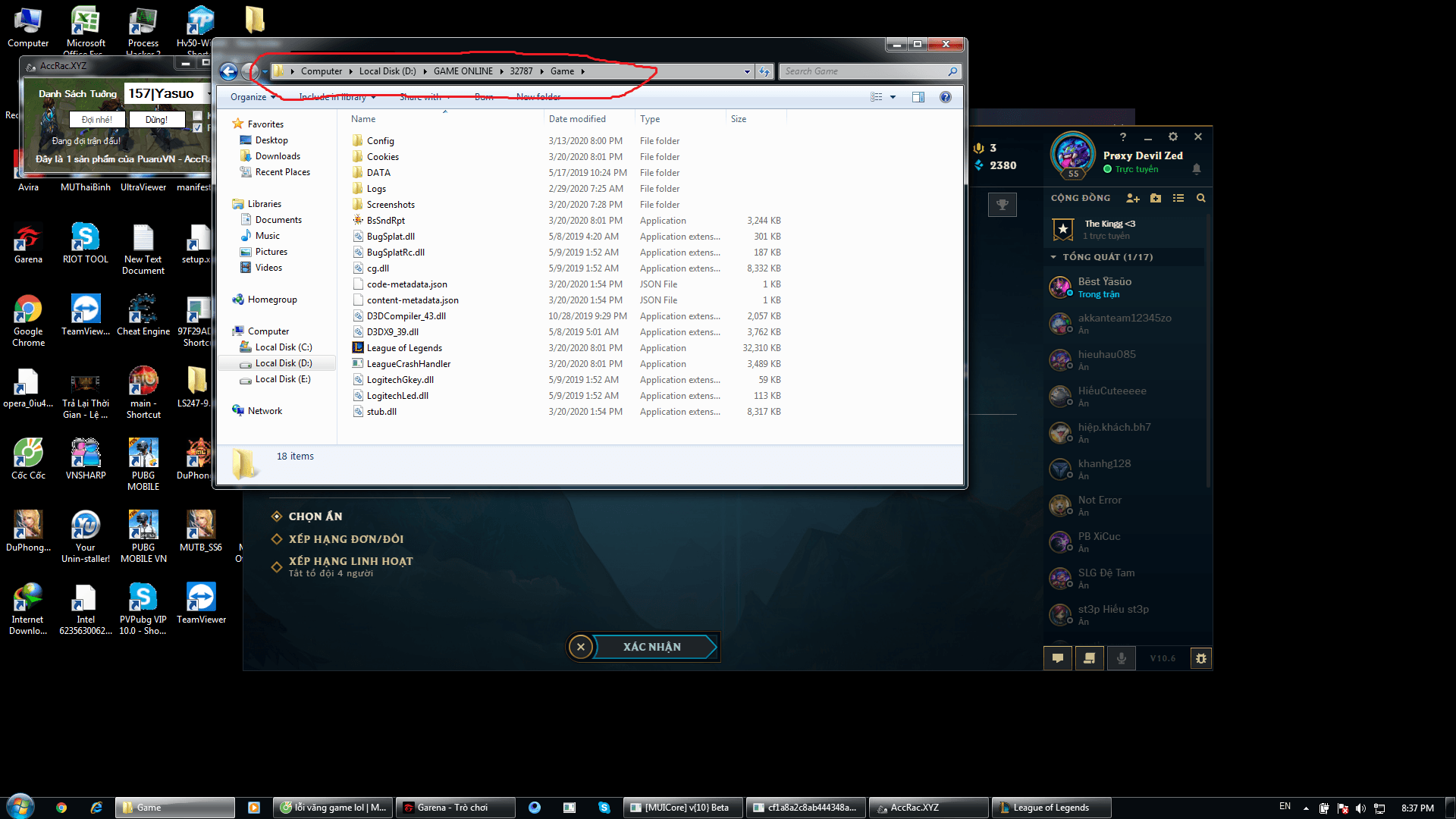This screenshot has height=819, width=1456.
Task: Expand the arrow after GAME ONLINE in path
Action: point(501,71)
